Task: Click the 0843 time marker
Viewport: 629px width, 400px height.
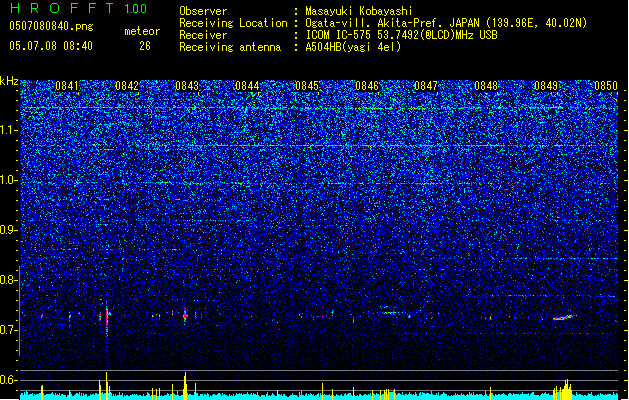Action: pyautogui.click(x=187, y=86)
